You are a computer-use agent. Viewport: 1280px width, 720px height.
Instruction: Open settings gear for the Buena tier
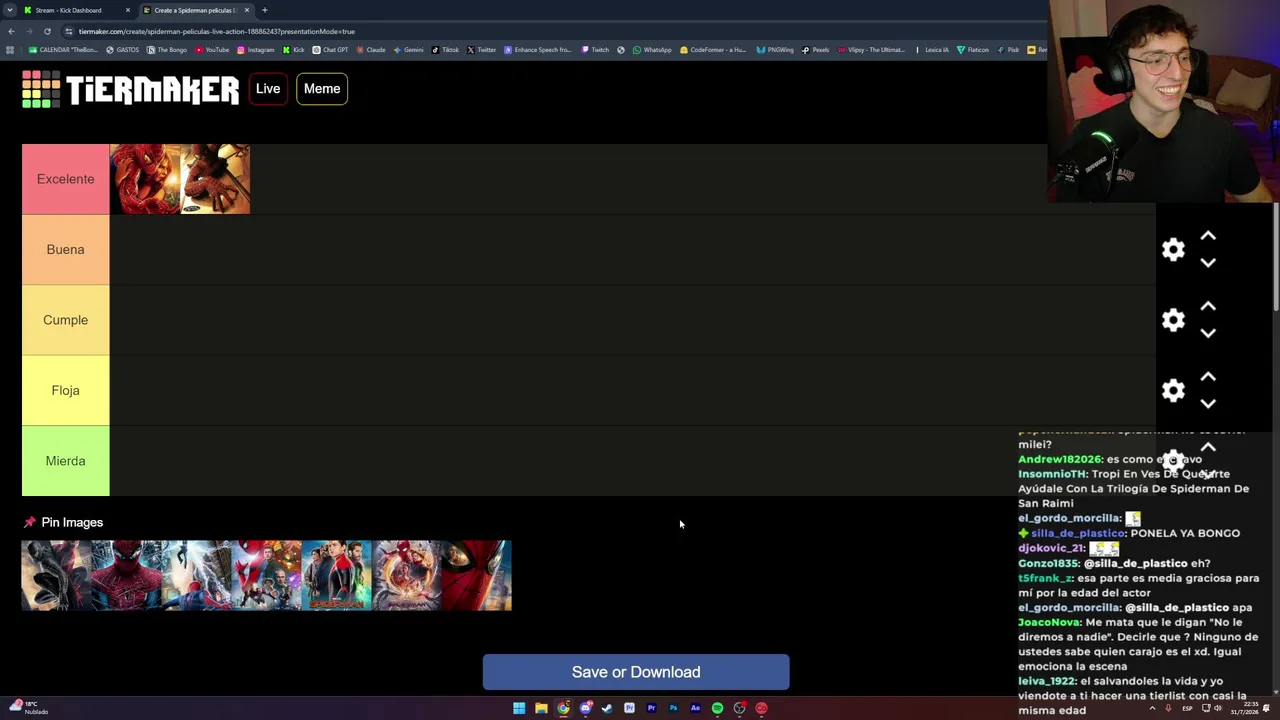pos(1173,249)
